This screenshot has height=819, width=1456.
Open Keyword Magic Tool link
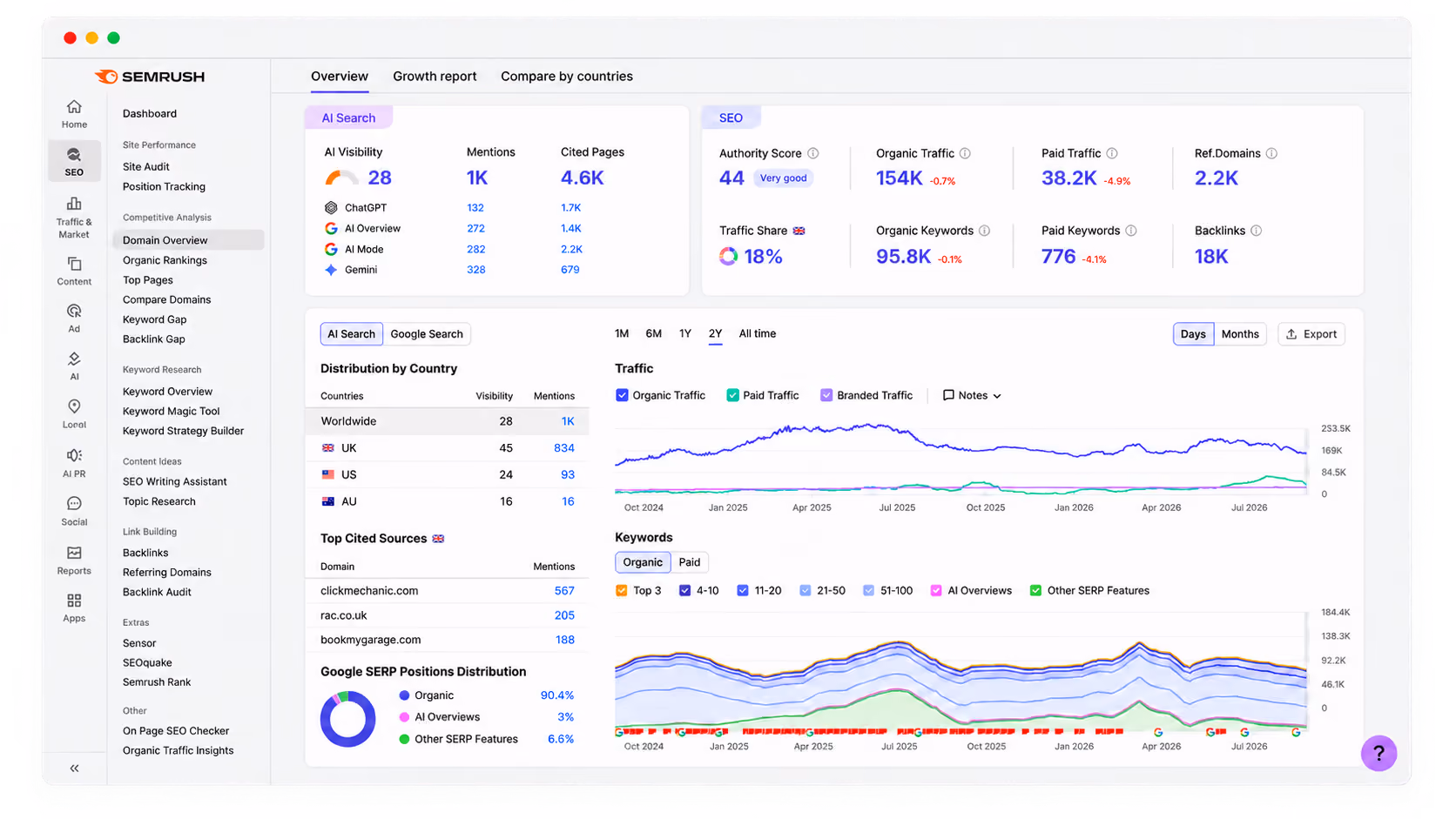coord(172,412)
